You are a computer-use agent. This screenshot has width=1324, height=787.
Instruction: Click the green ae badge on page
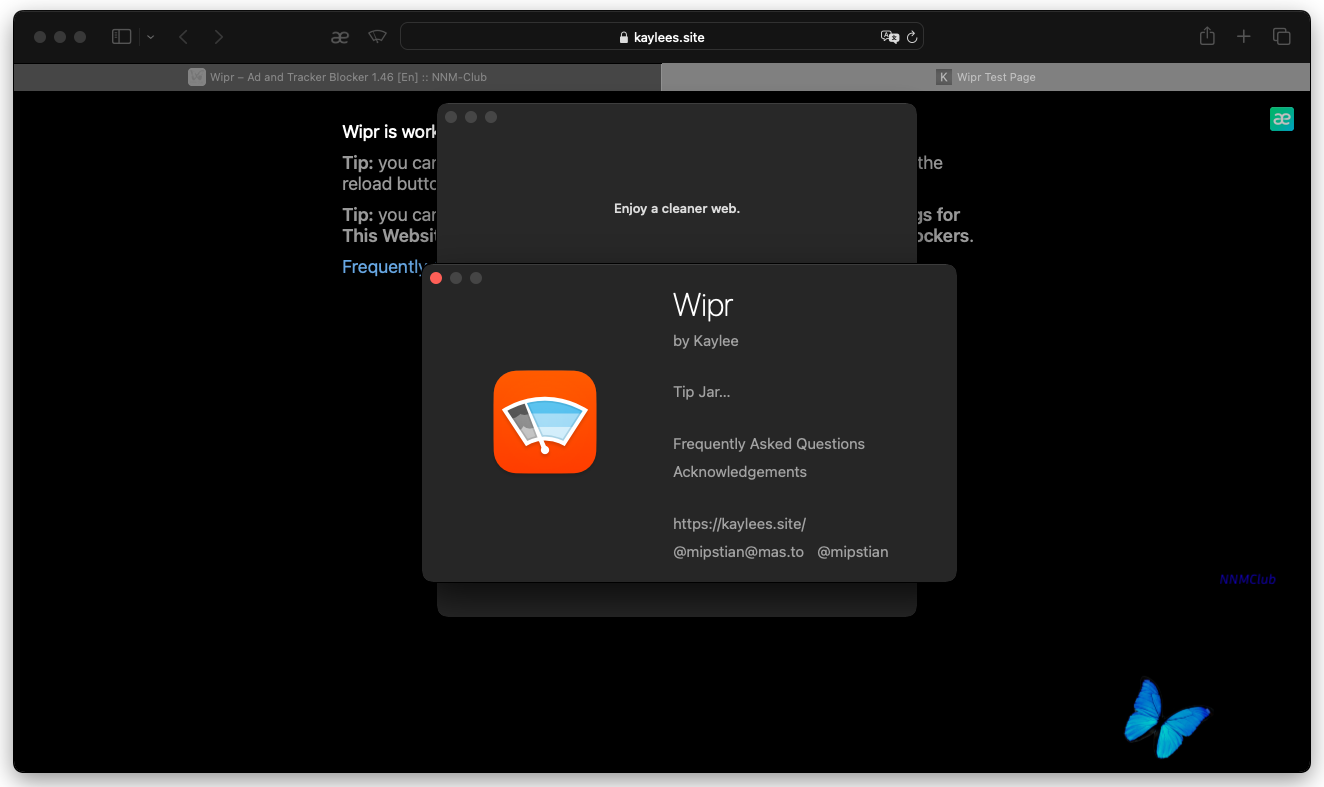coord(1282,119)
